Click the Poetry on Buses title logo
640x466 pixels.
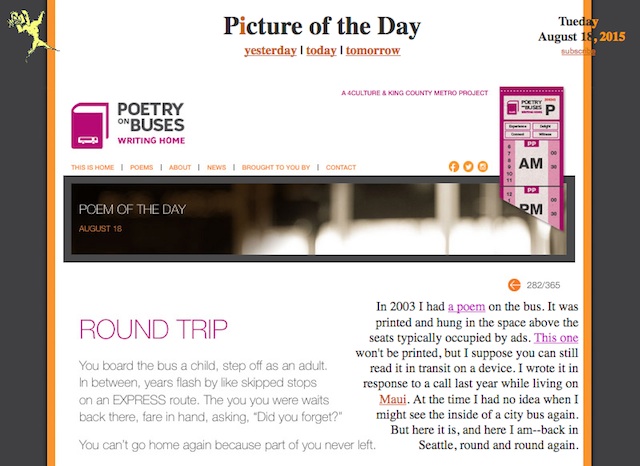[x=151, y=123]
